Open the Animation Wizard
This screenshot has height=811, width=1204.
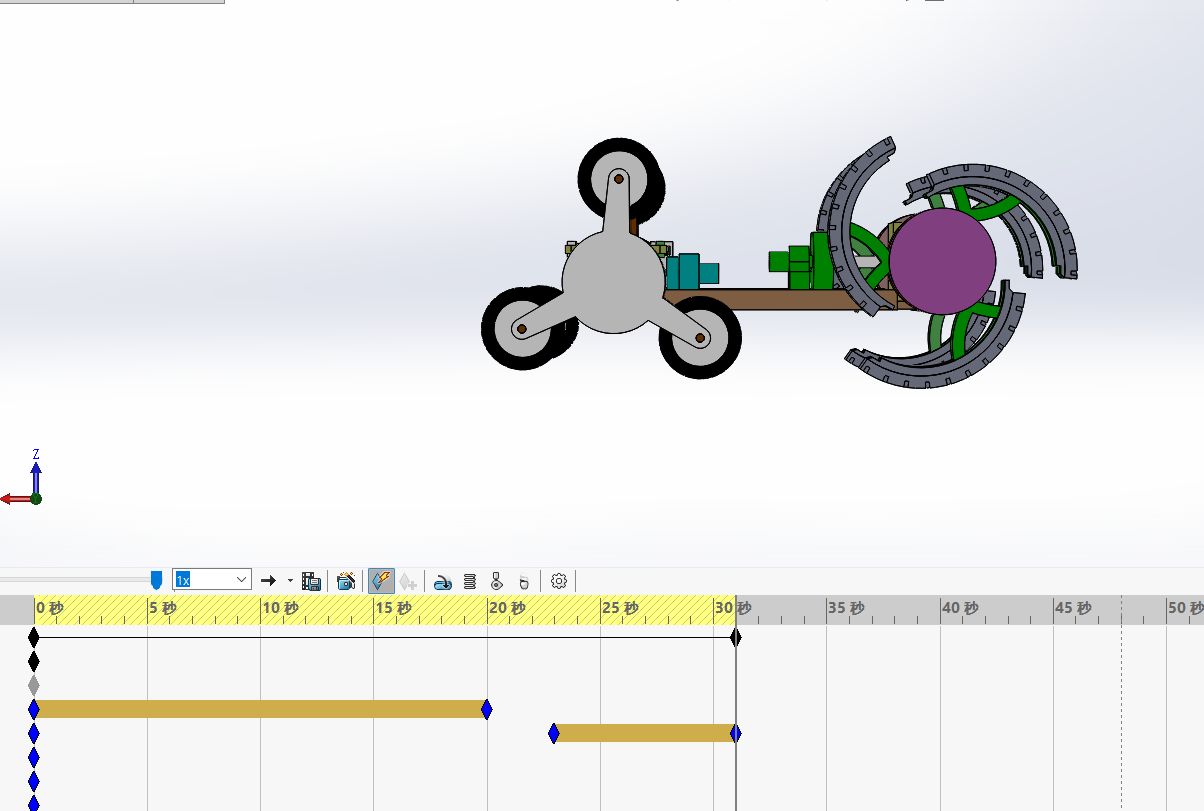coord(346,580)
